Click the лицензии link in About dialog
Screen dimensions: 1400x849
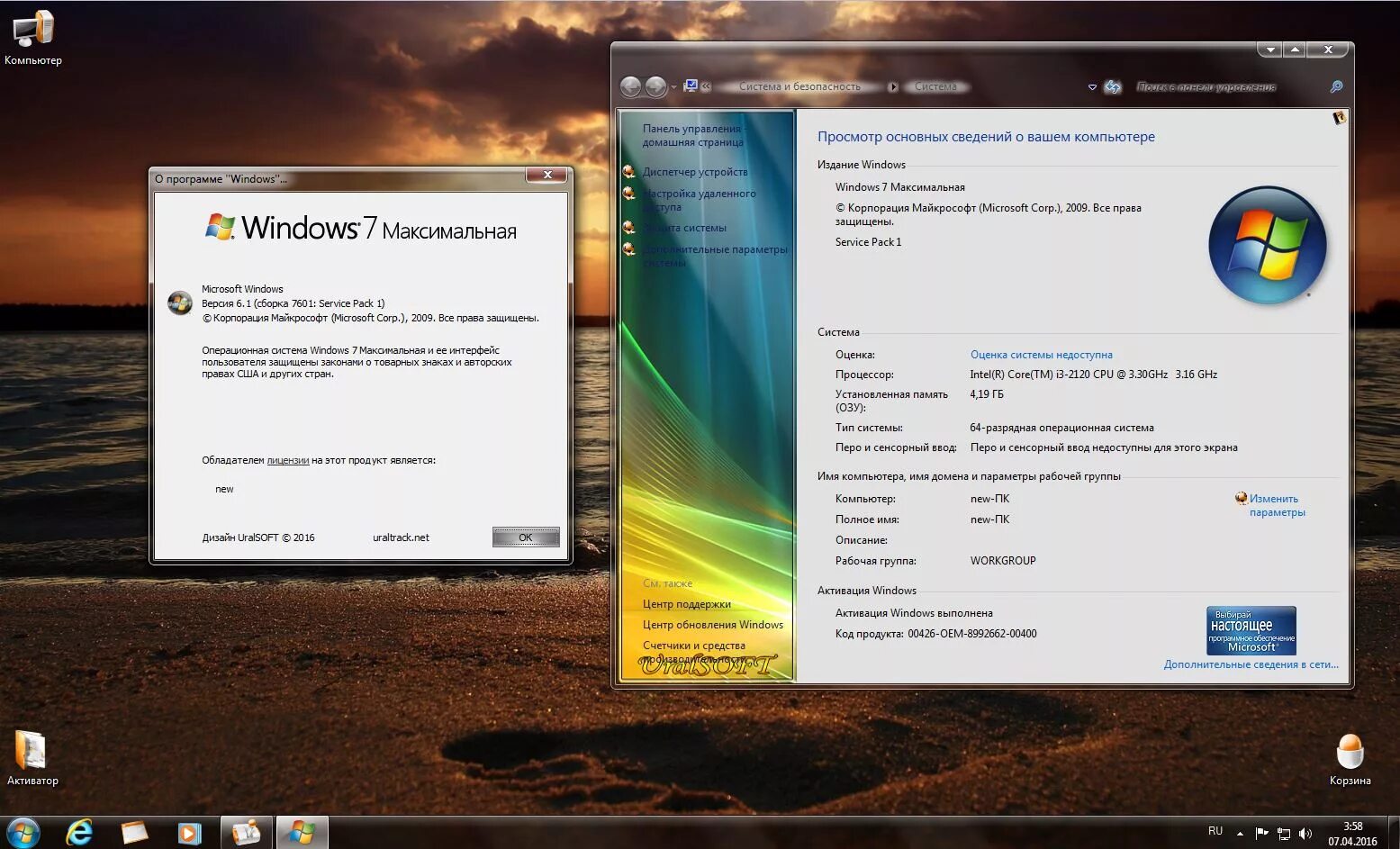[288, 460]
